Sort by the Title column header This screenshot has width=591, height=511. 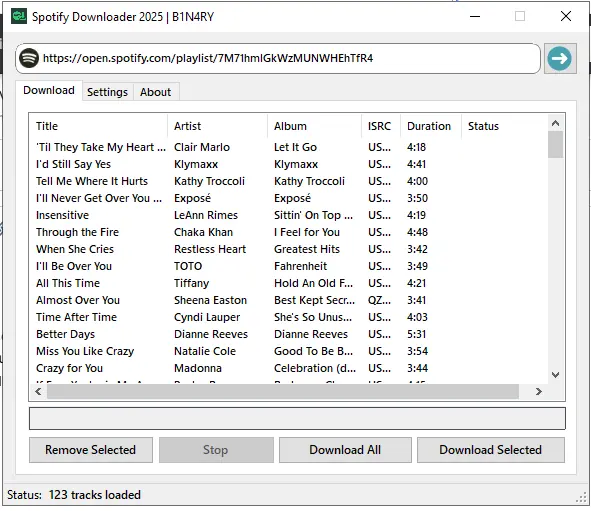98,126
